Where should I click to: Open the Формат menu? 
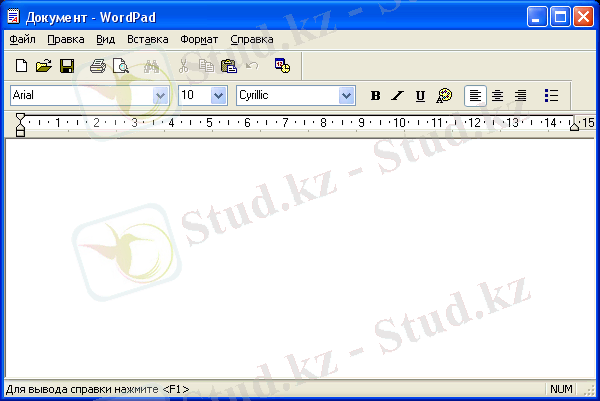coord(199,40)
